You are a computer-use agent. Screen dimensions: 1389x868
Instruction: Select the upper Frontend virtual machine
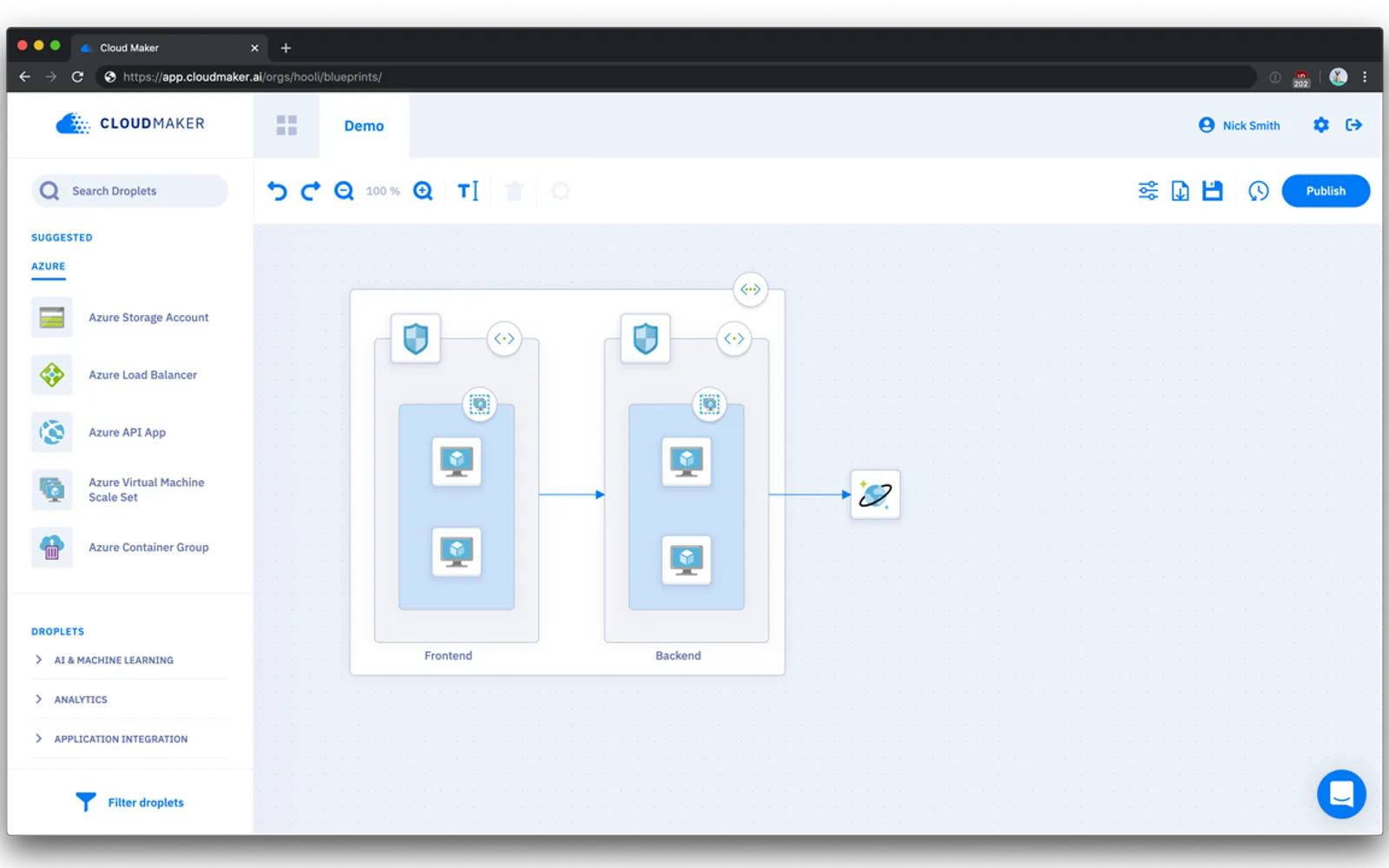(457, 461)
